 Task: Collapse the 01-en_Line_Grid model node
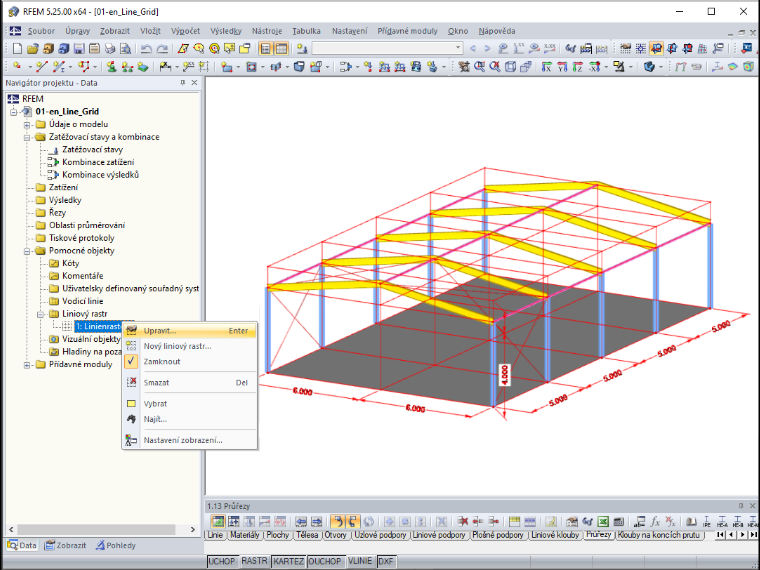14,112
